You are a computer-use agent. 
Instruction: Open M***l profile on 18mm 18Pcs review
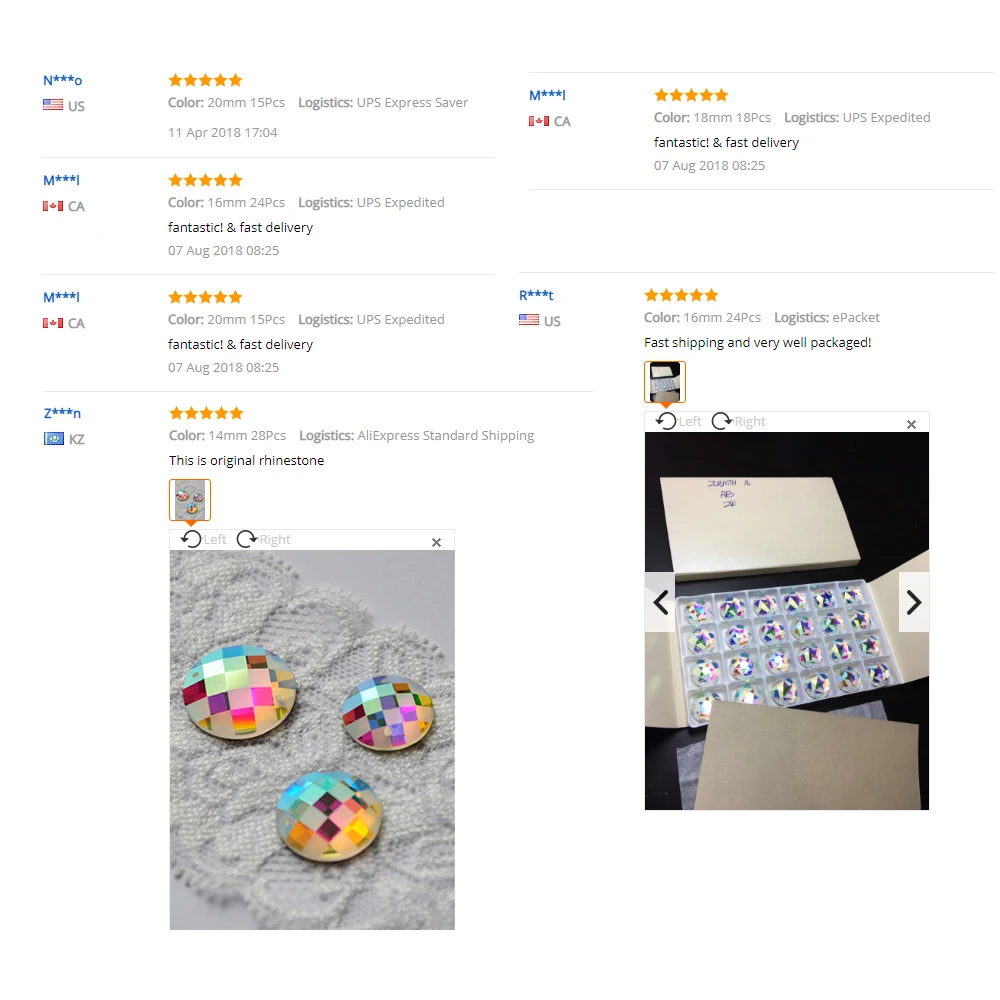point(547,95)
